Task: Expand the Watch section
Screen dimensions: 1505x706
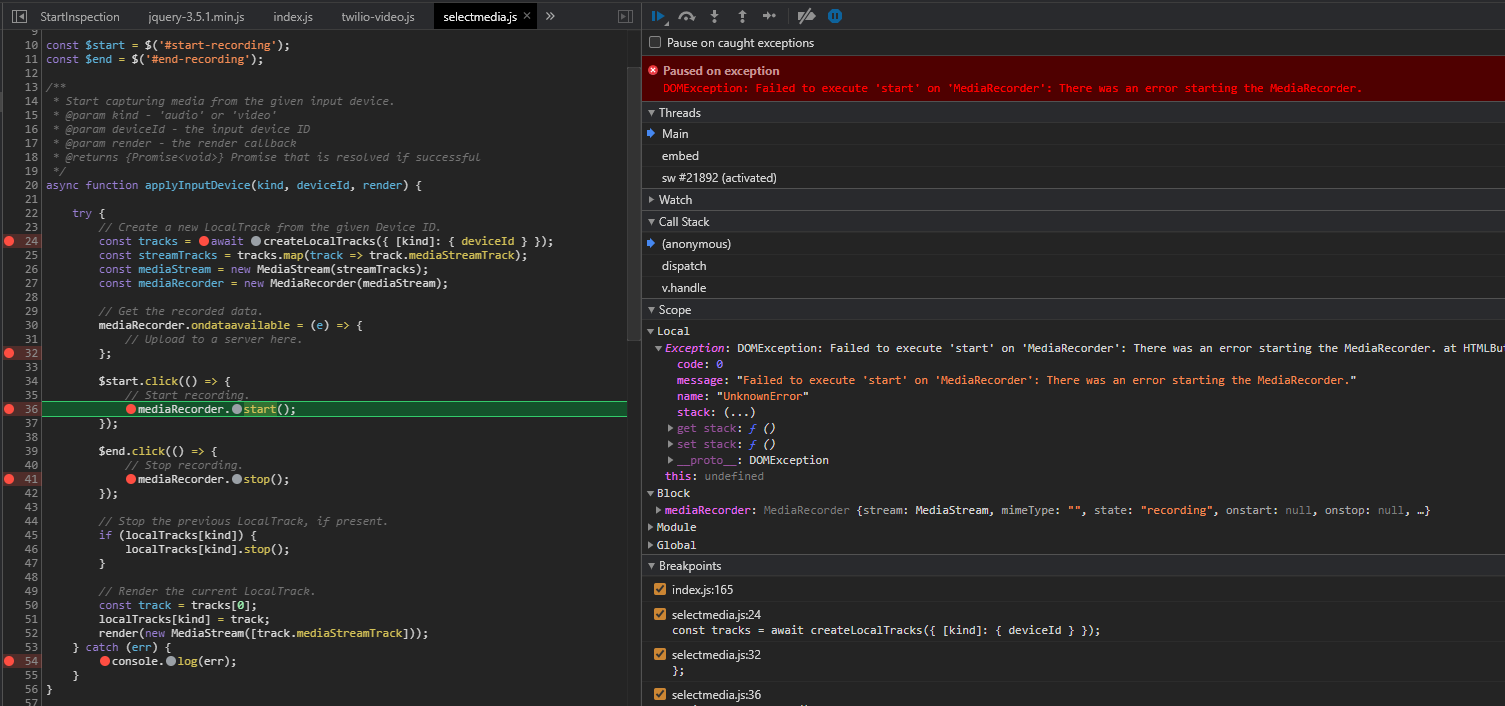Action: click(x=651, y=200)
